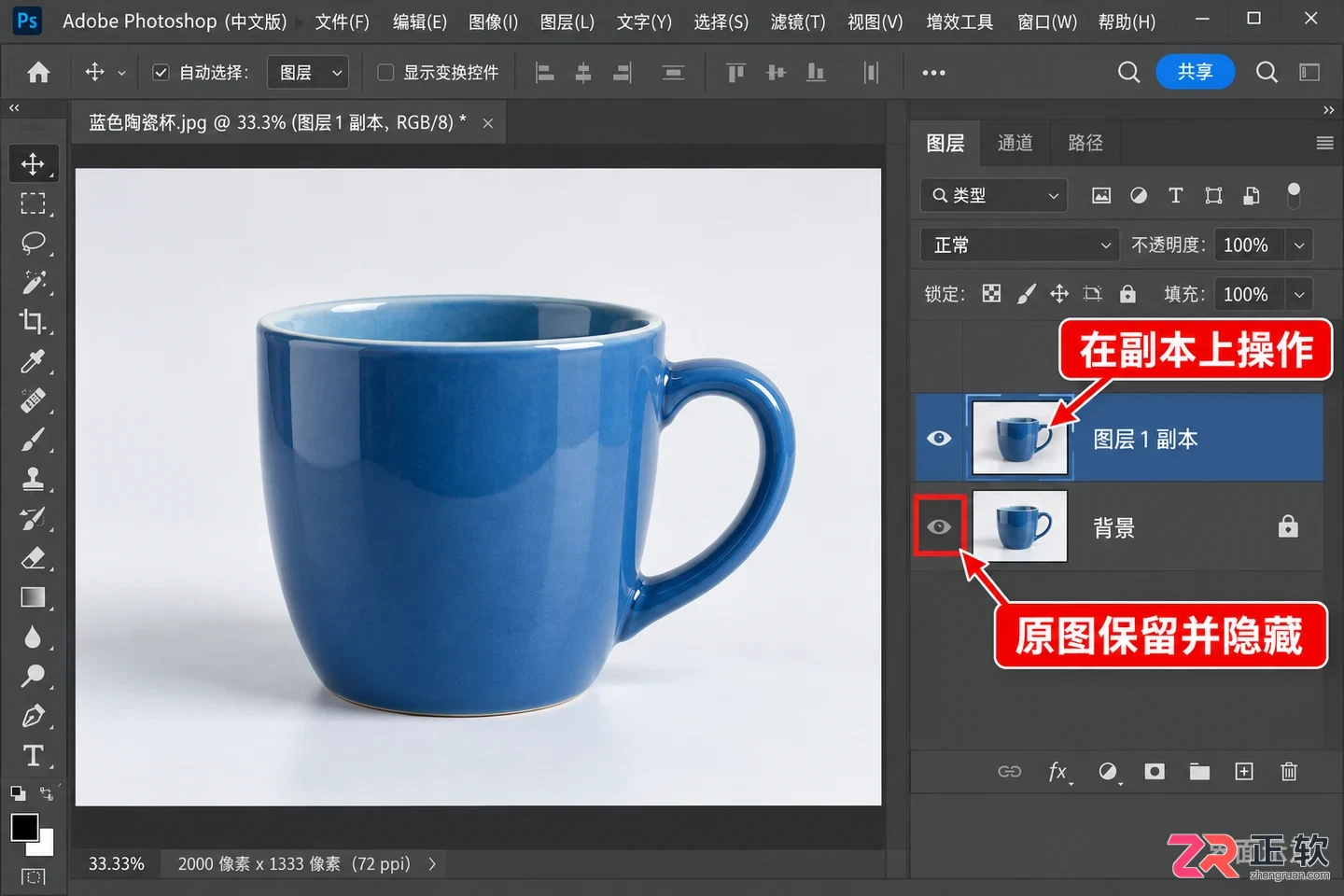
Task: Hide the 背景 layer with eye icon
Action: tap(939, 527)
